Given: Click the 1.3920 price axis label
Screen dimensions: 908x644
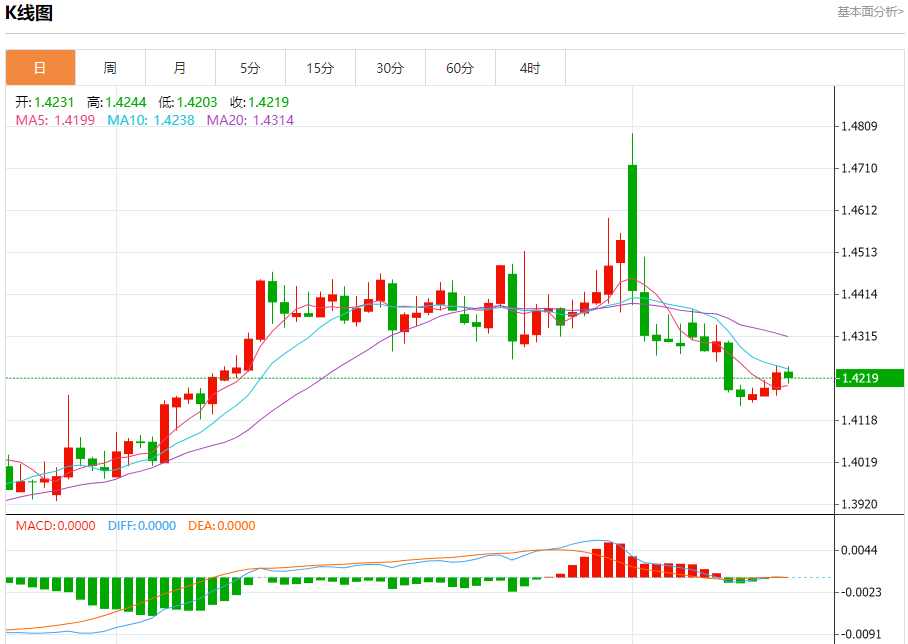Looking at the screenshot, I should pyautogui.click(x=859, y=504).
